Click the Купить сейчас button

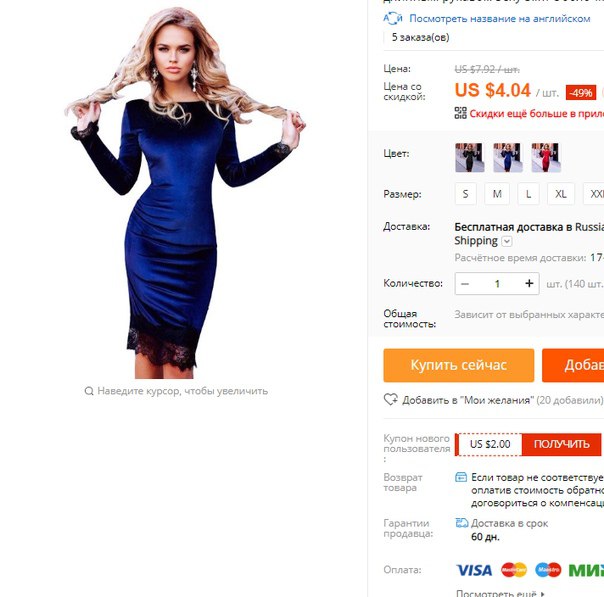pos(458,365)
